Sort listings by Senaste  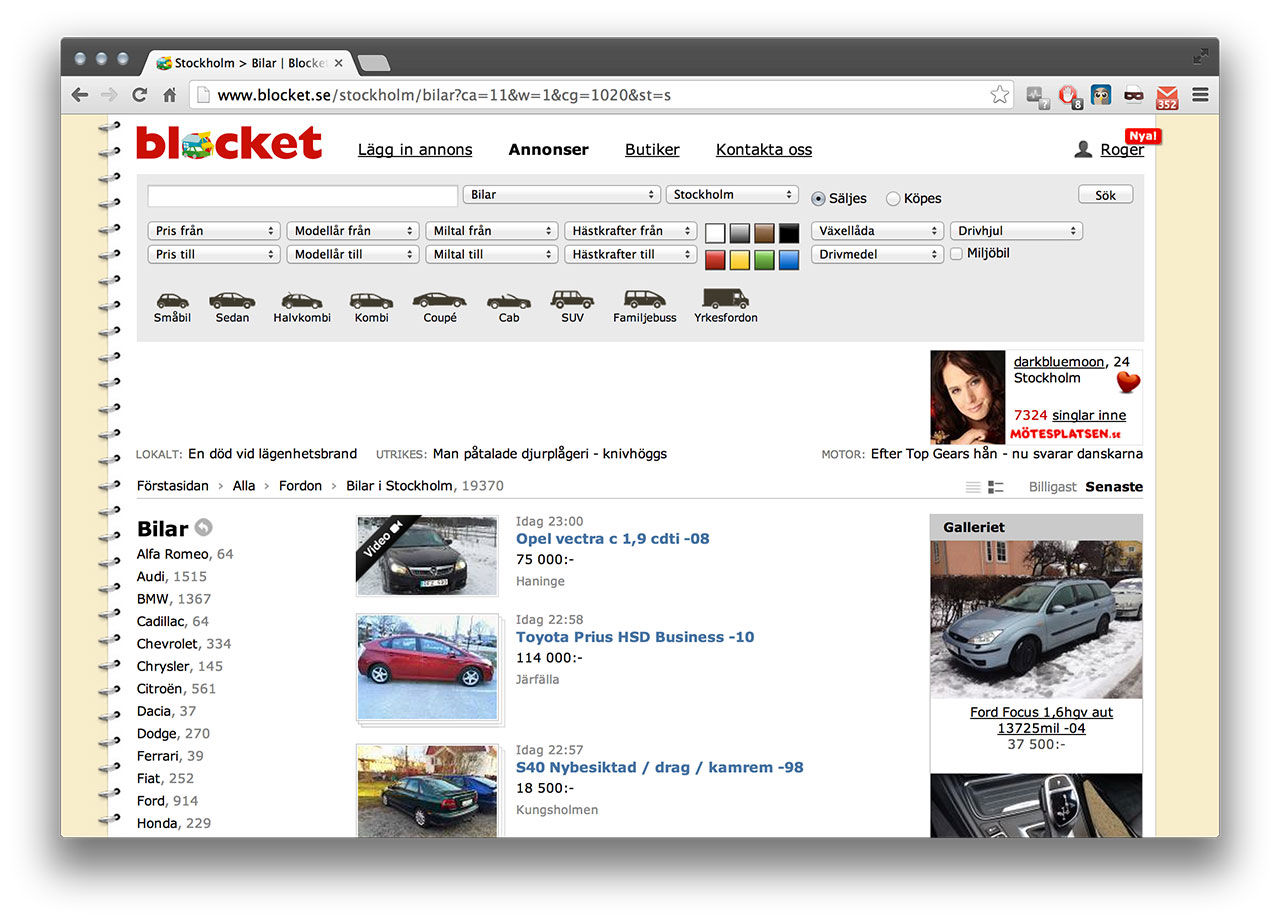click(x=1114, y=487)
